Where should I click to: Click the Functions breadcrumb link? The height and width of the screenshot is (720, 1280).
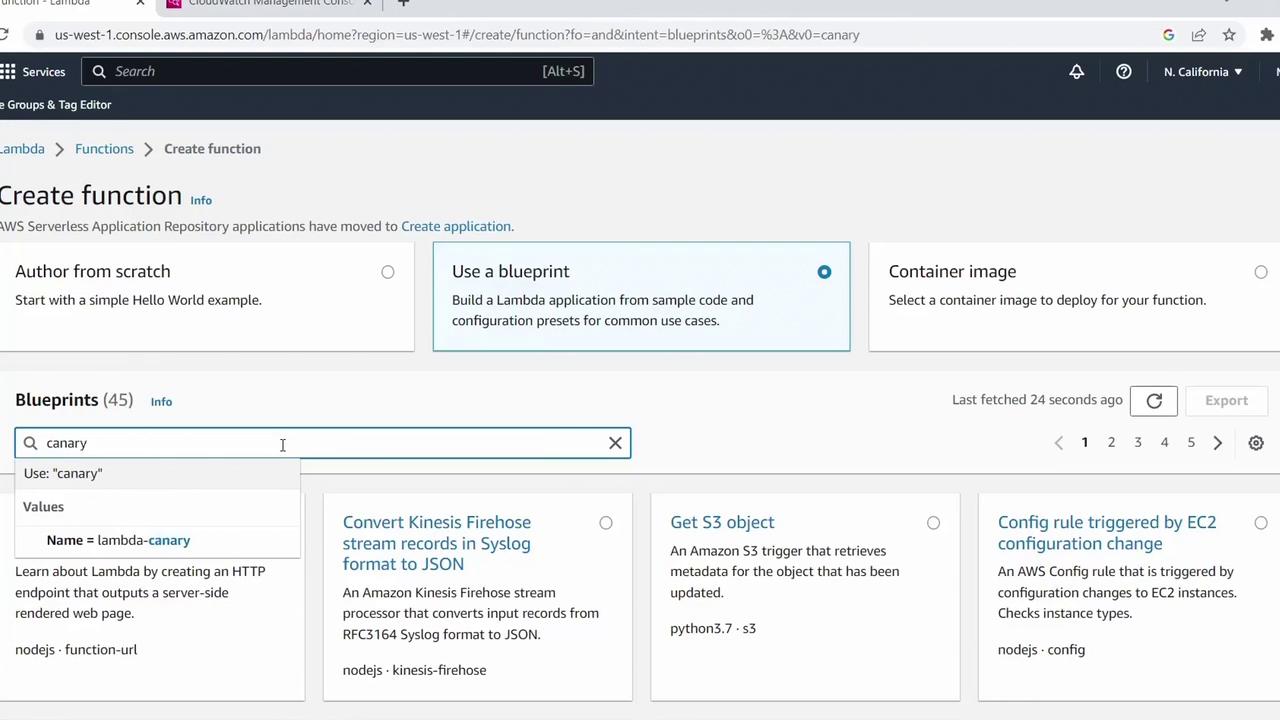(104, 149)
